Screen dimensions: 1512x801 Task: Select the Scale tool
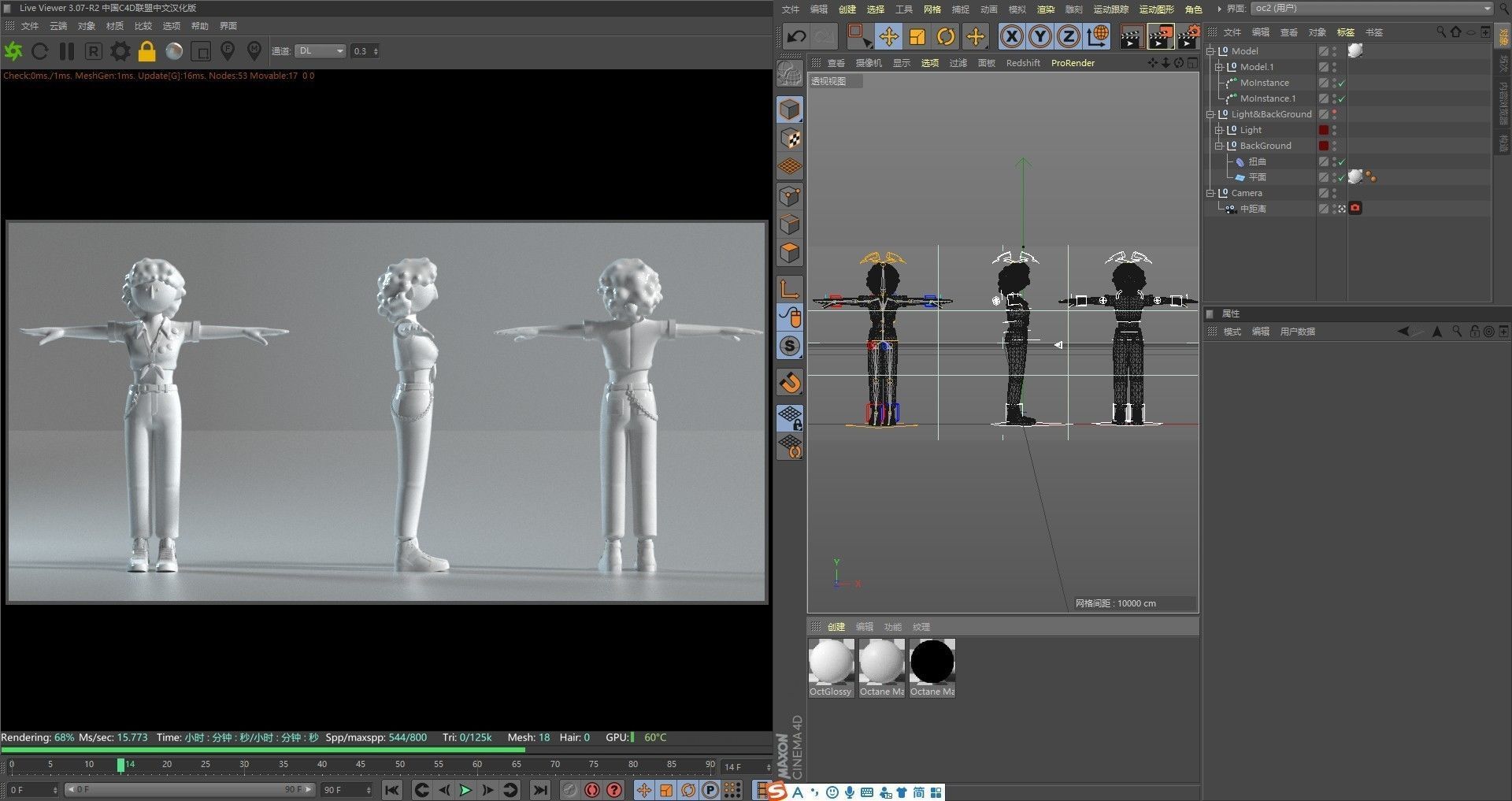(917, 36)
